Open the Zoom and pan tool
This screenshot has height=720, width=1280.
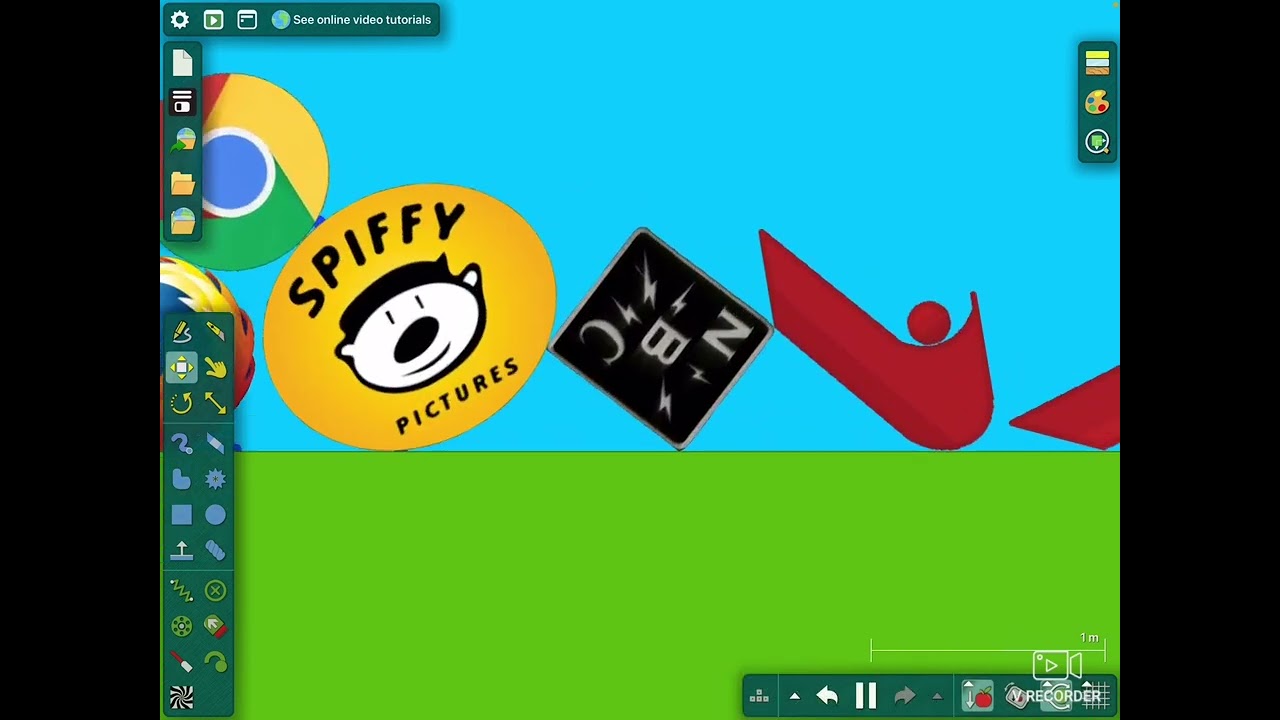(x=1097, y=142)
